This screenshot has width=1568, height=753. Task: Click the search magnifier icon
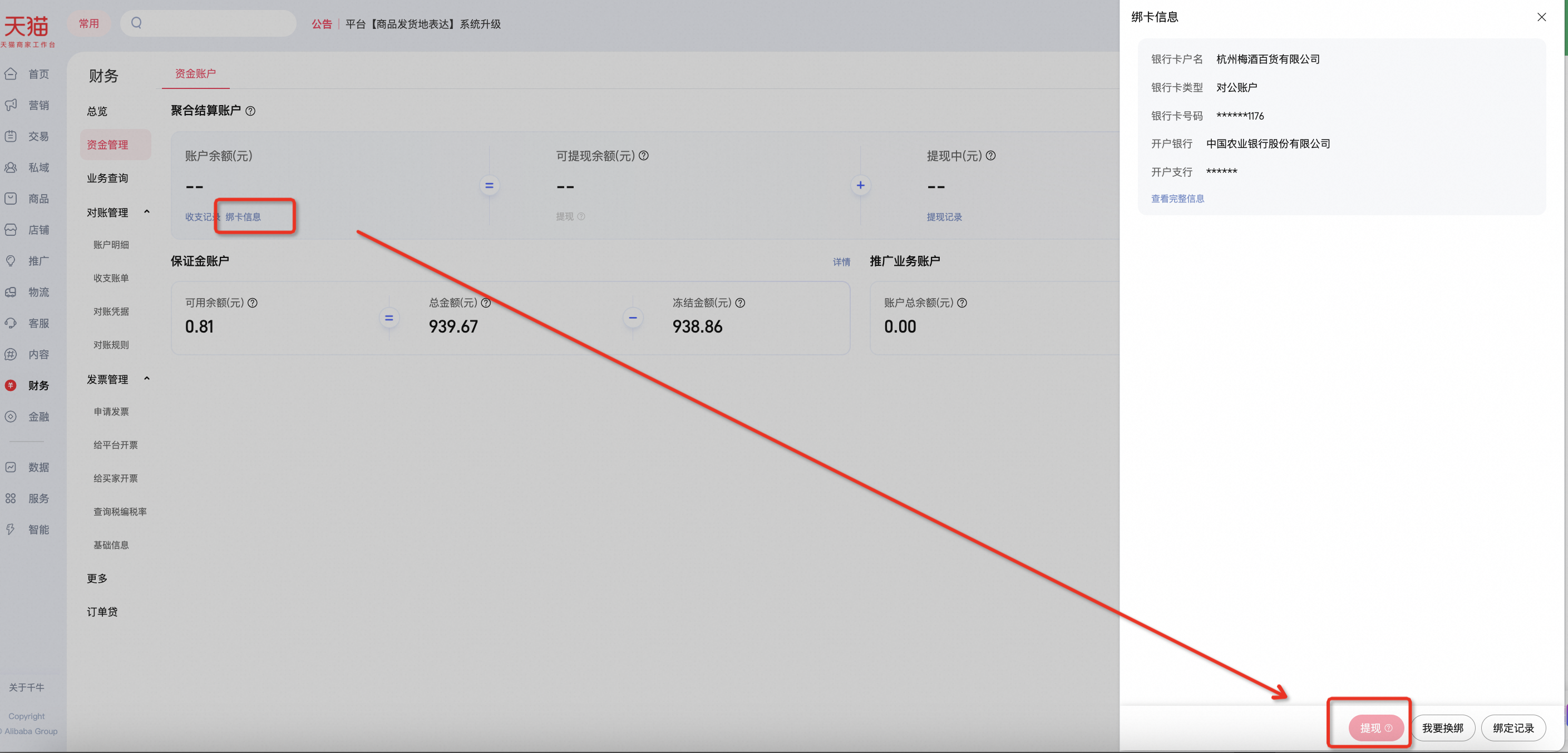(136, 23)
